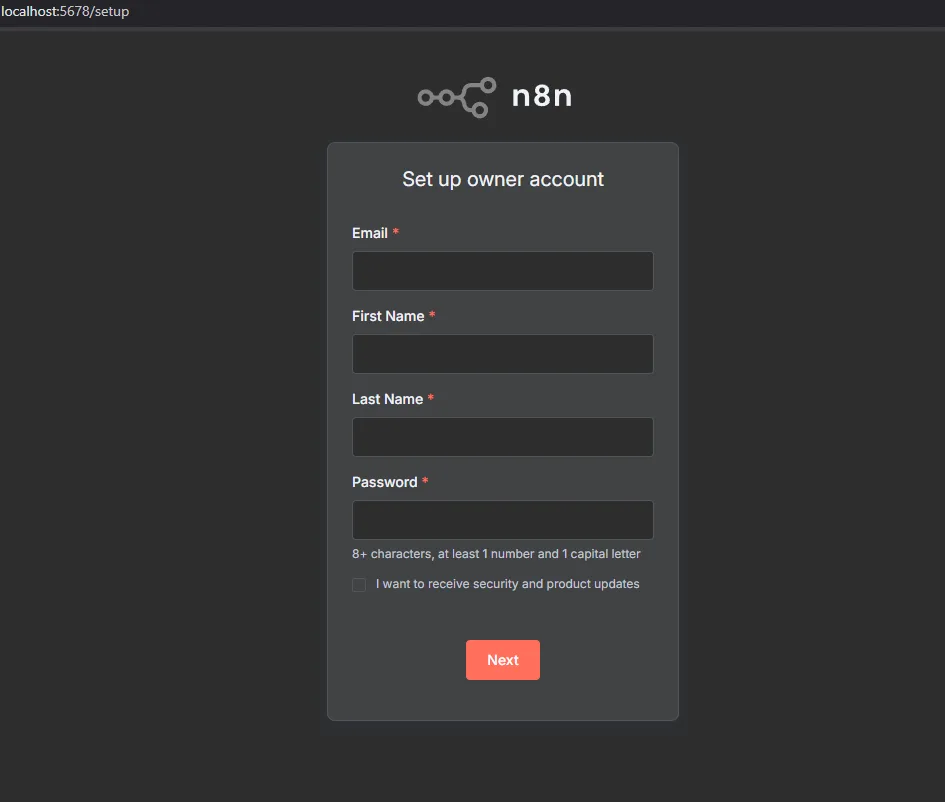Click the localhost:5678/setup address bar
Viewport: 945px width, 802px height.
pyautogui.click(x=66, y=12)
